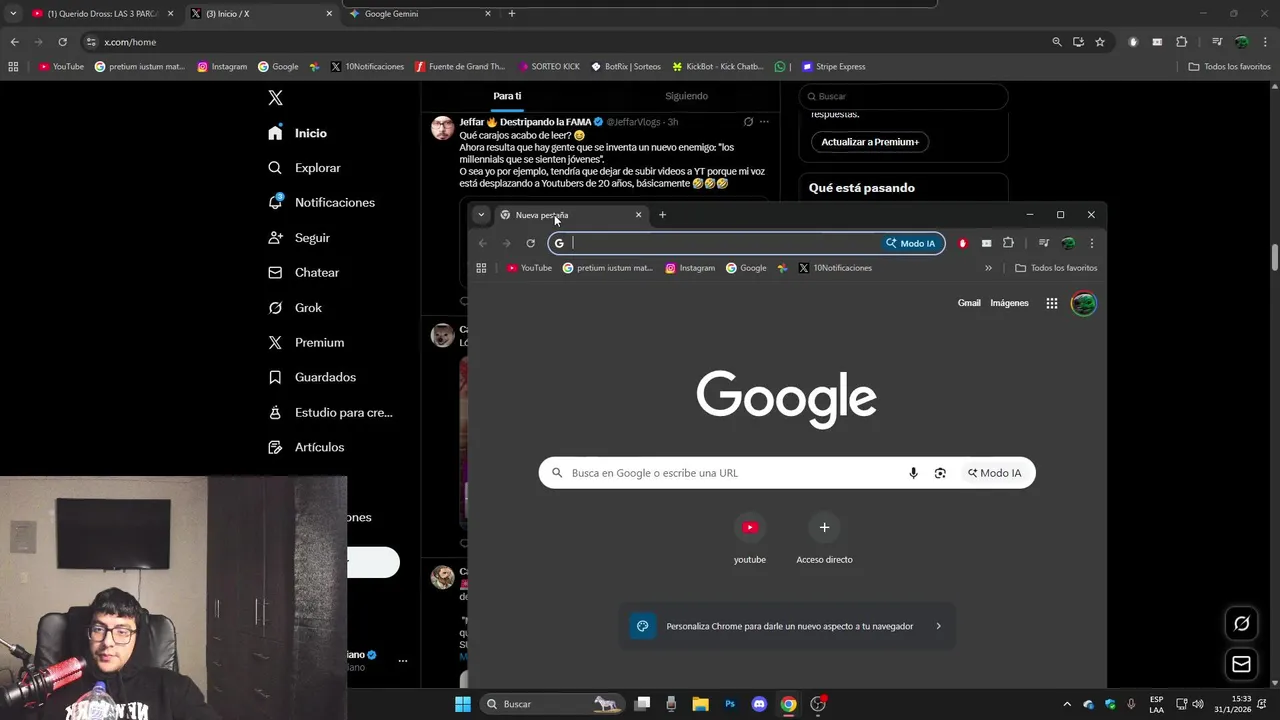Open the Gmail link on the new tab page

point(969,303)
